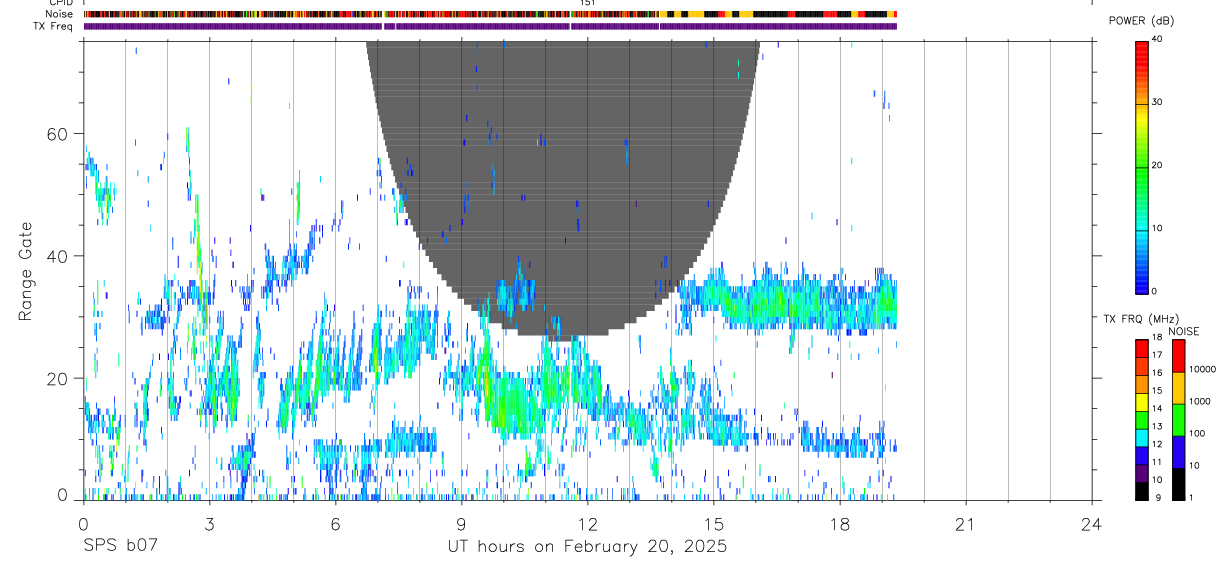
Task: Click Range Gate axis tick label '20'
Action: click(x=57, y=378)
